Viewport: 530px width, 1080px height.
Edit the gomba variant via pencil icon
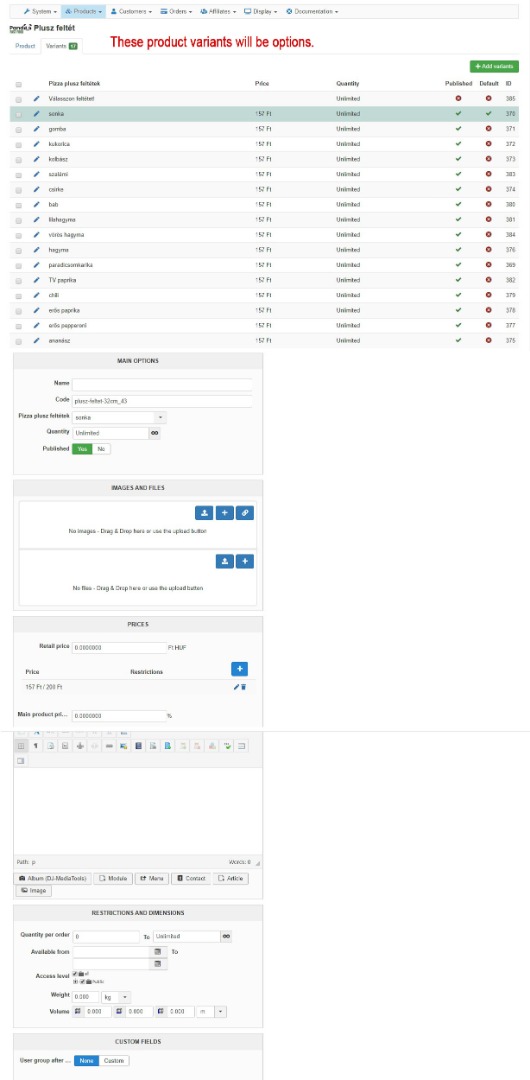coord(37,129)
